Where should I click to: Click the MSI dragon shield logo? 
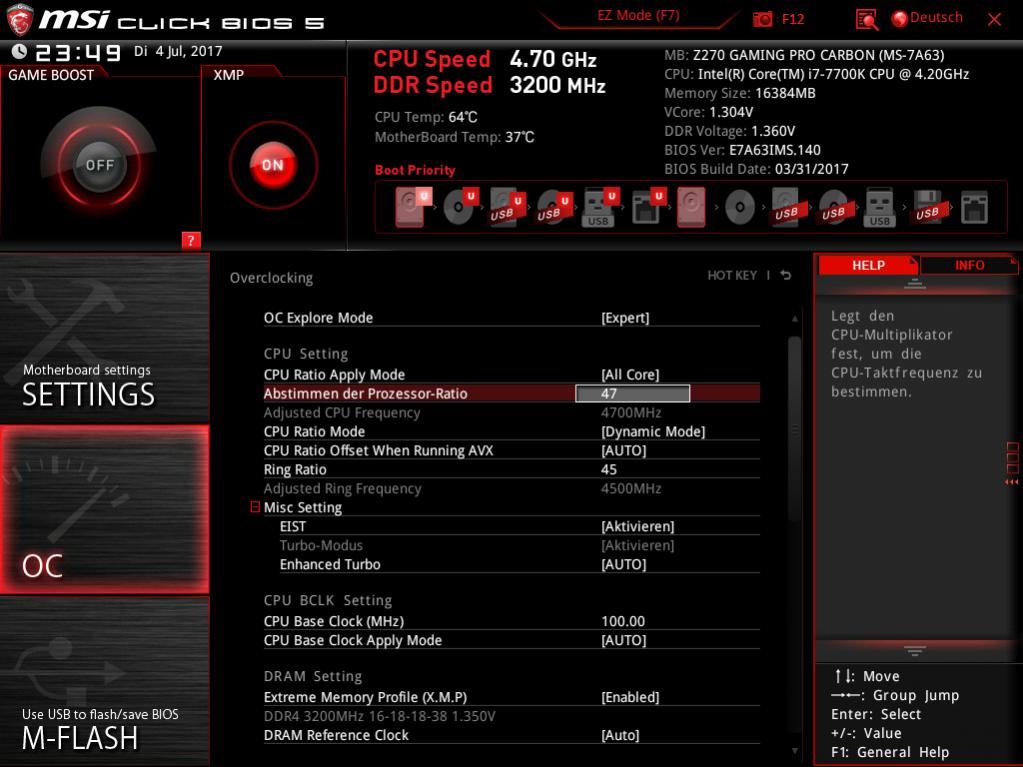[19, 20]
